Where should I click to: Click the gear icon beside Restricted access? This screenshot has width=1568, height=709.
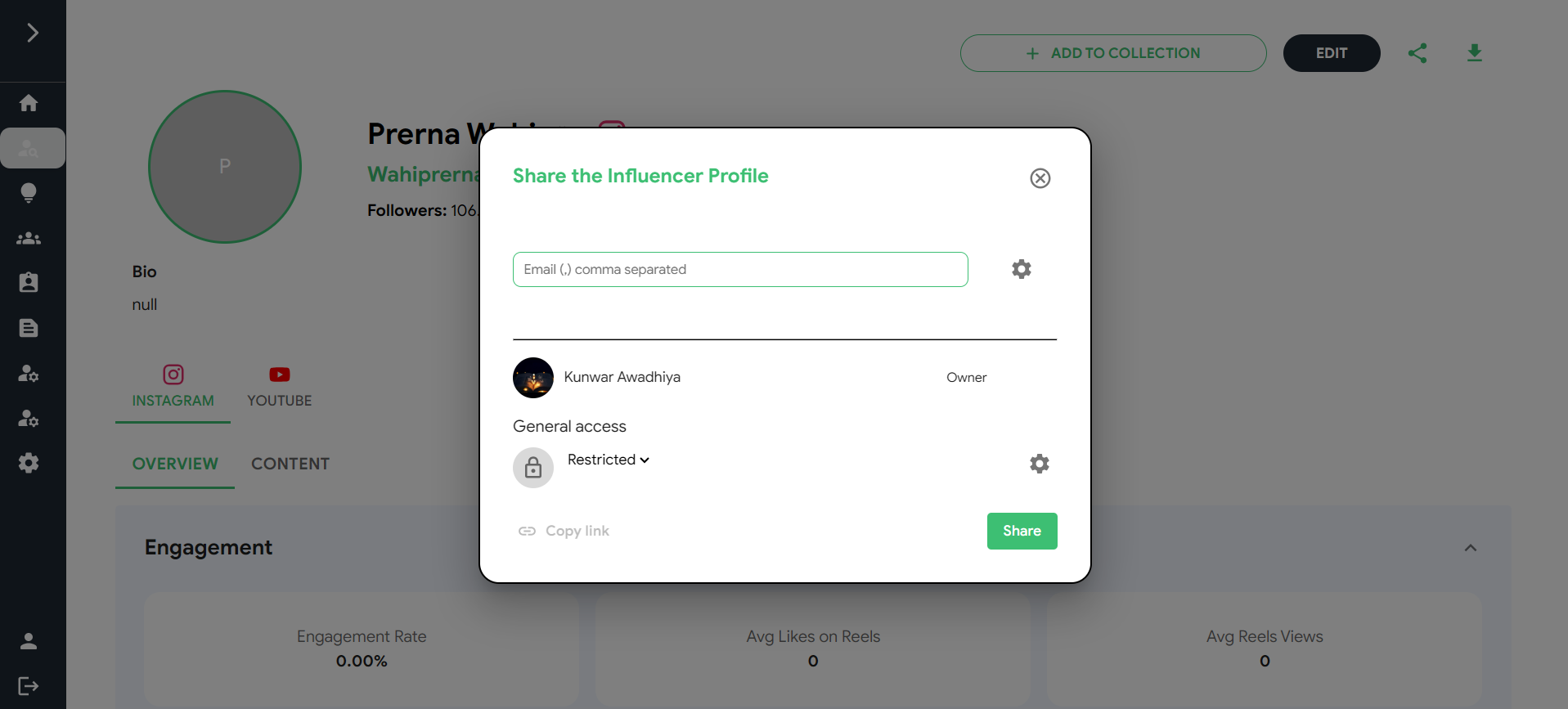click(1039, 464)
